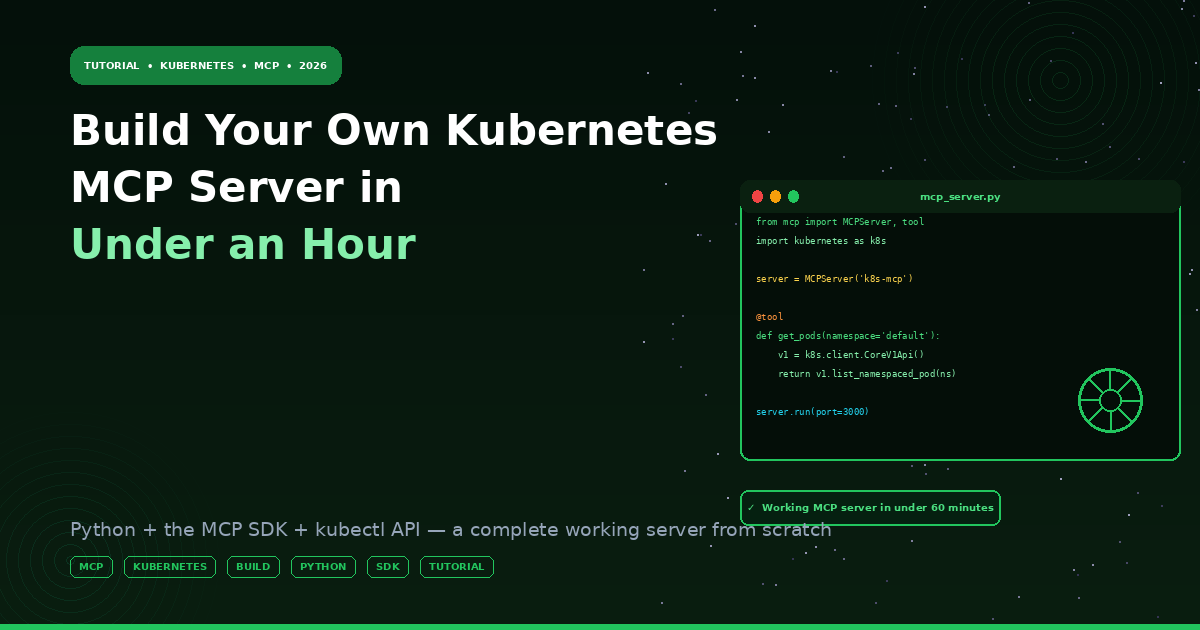Select the TUTORIAL tag pill at bottom
1200x630 pixels.
[x=456, y=567]
